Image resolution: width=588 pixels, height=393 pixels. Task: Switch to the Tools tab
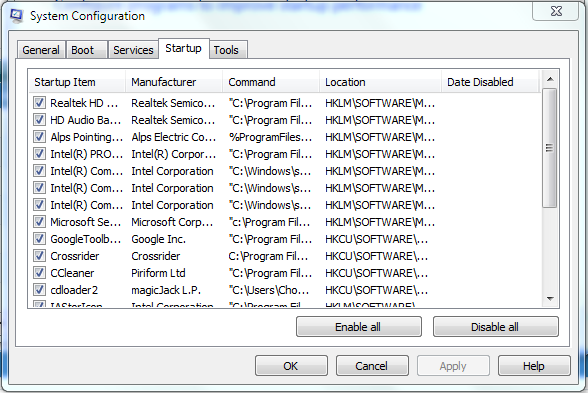(x=226, y=50)
